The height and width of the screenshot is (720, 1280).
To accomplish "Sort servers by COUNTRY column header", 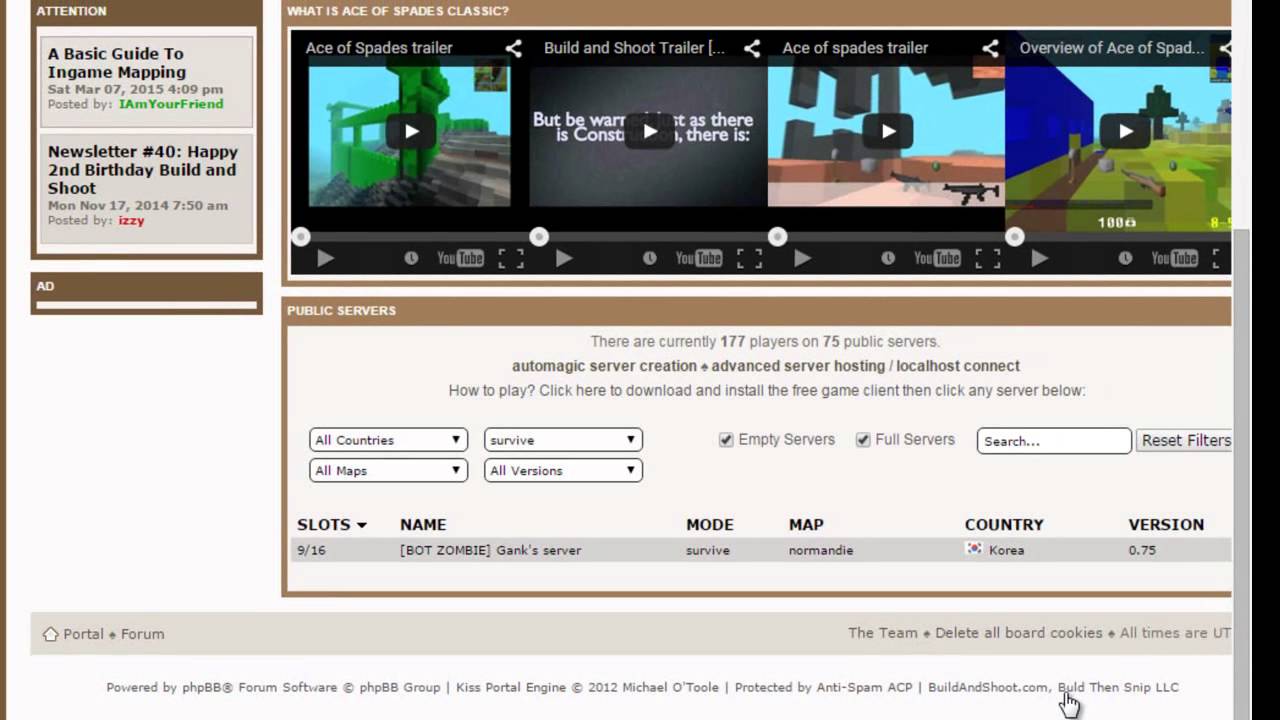I will [x=1004, y=524].
